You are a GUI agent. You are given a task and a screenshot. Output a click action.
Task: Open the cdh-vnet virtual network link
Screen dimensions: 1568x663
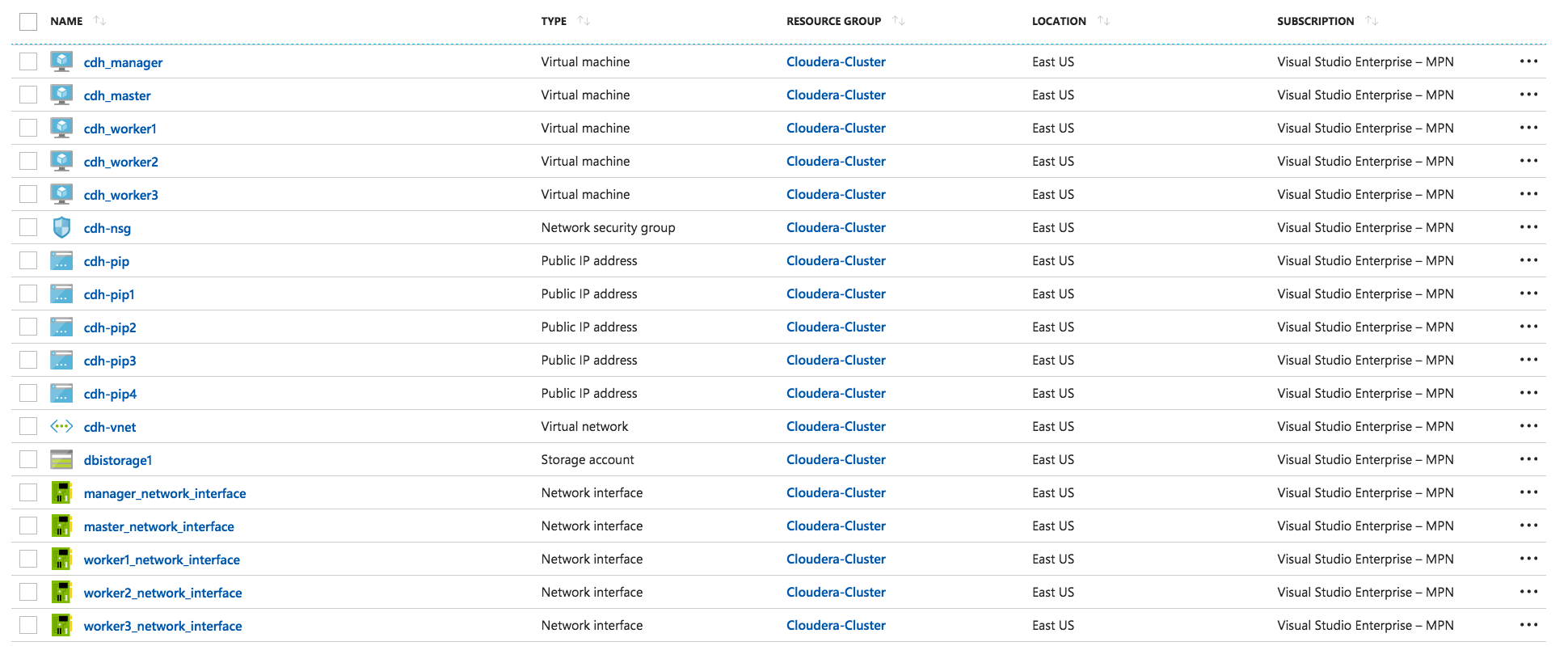tap(110, 427)
